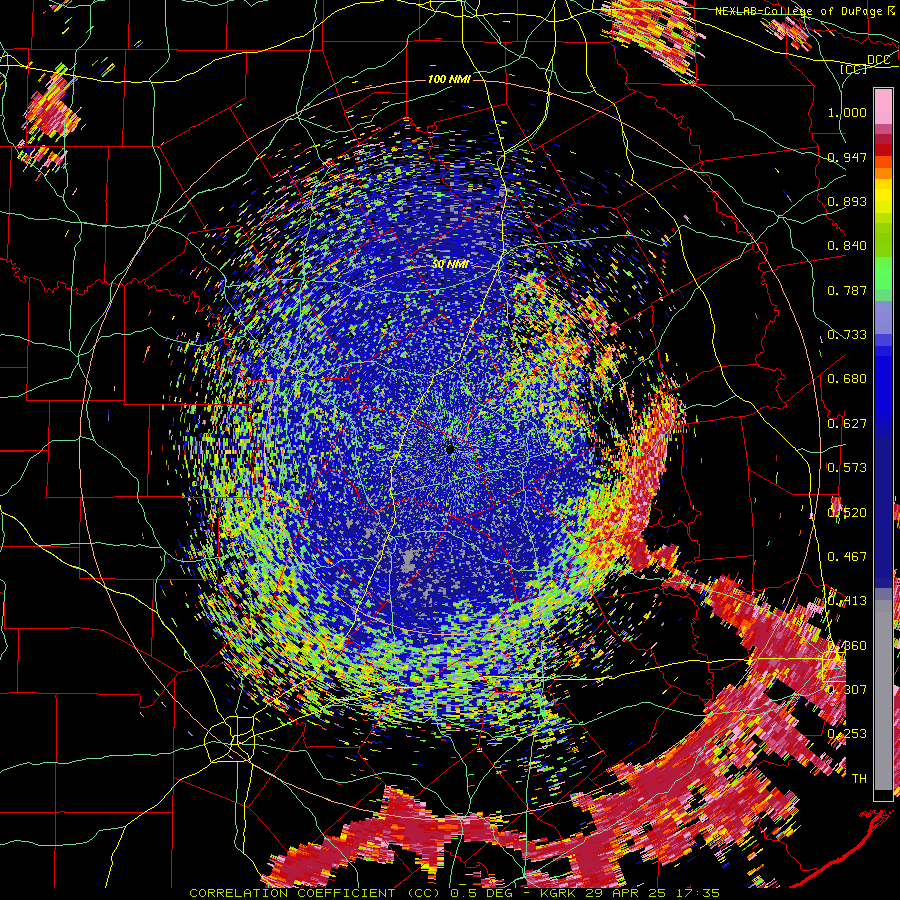This screenshot has width=900, height=900.
Task: Pick the light pink top color scale segment
Action: coord(883,106)
